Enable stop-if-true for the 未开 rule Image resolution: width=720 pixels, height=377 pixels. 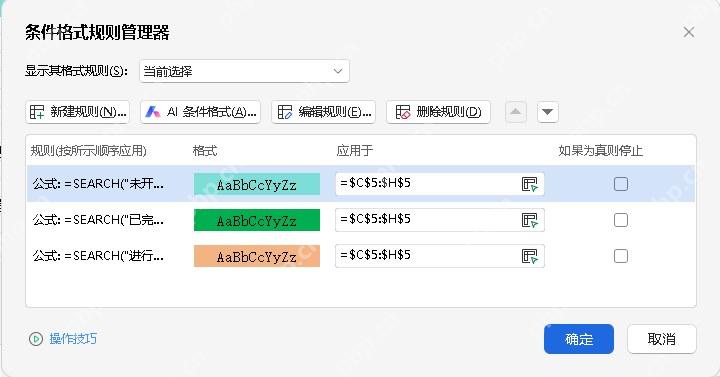point(621,184)
